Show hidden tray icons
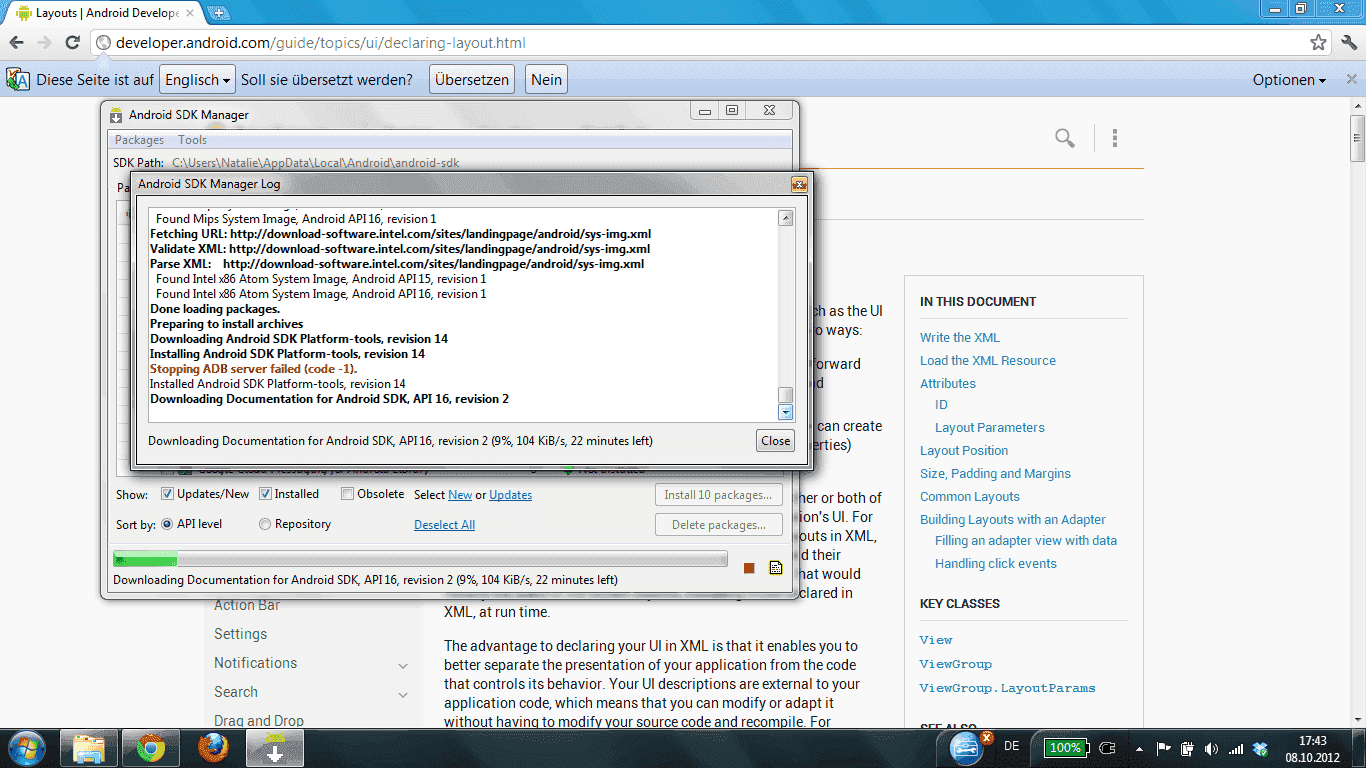The image size is (1366, 768). coord(1139,748)
